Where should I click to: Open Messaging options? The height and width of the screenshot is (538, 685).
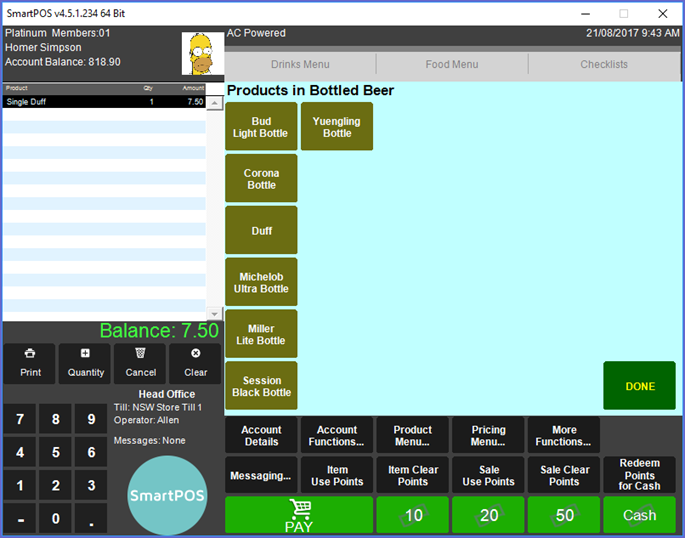tap(261, 475)
